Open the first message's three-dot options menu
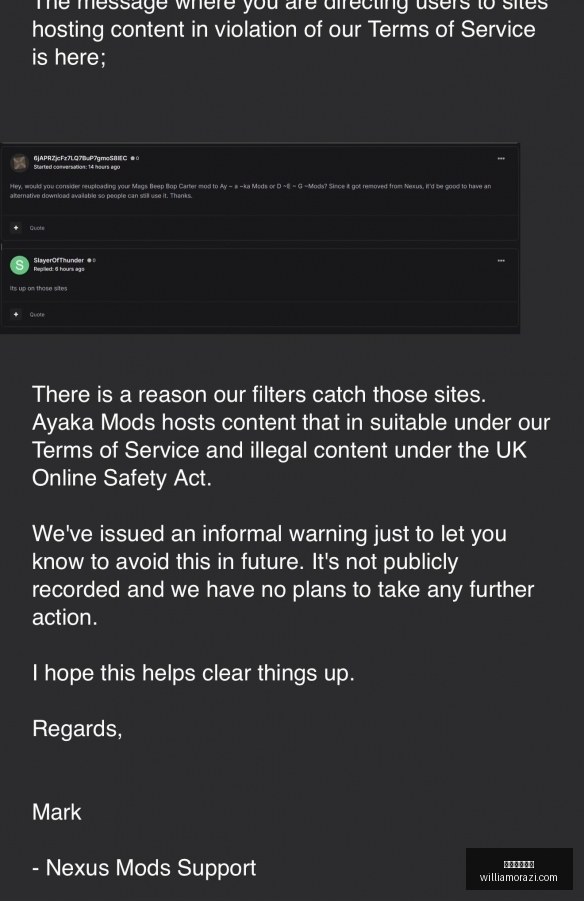The width and height of the screenshot is (584, 901). pos(501,159)
